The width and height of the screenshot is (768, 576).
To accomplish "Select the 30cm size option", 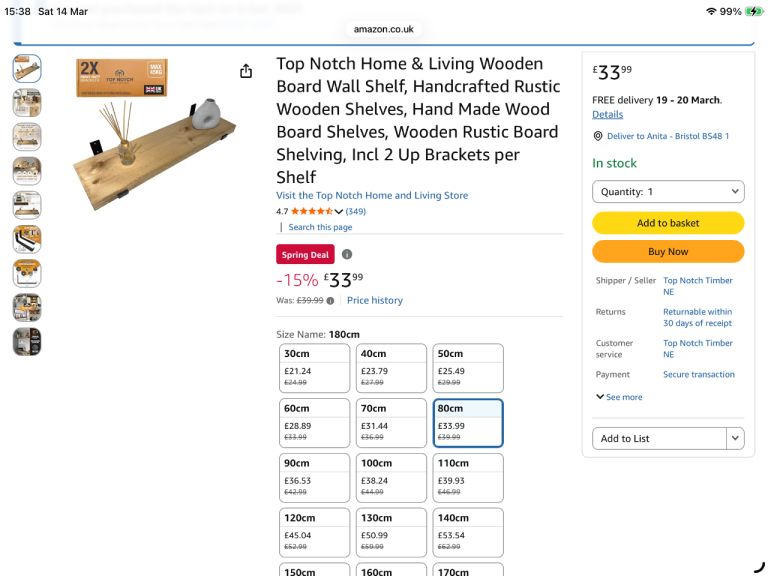I will [x=314, y=368].
